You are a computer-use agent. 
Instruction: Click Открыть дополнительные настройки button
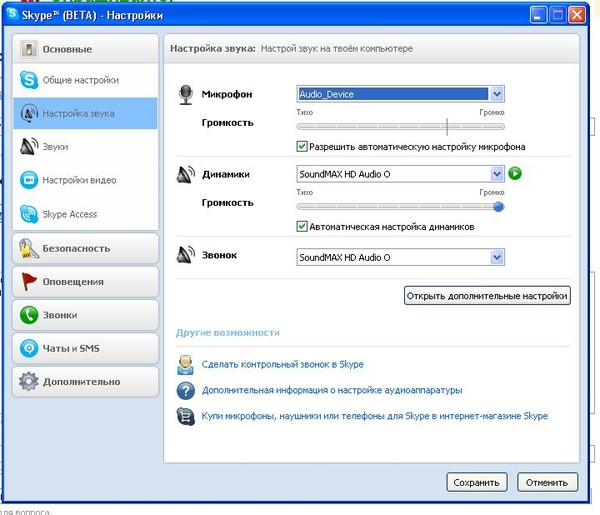[x=487, y=296]
